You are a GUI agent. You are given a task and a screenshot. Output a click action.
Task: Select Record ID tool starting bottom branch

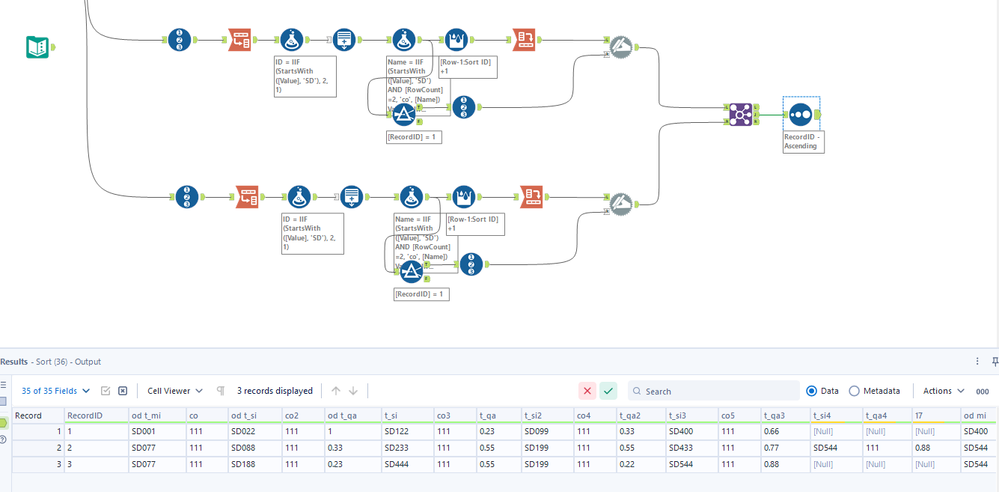187,197
